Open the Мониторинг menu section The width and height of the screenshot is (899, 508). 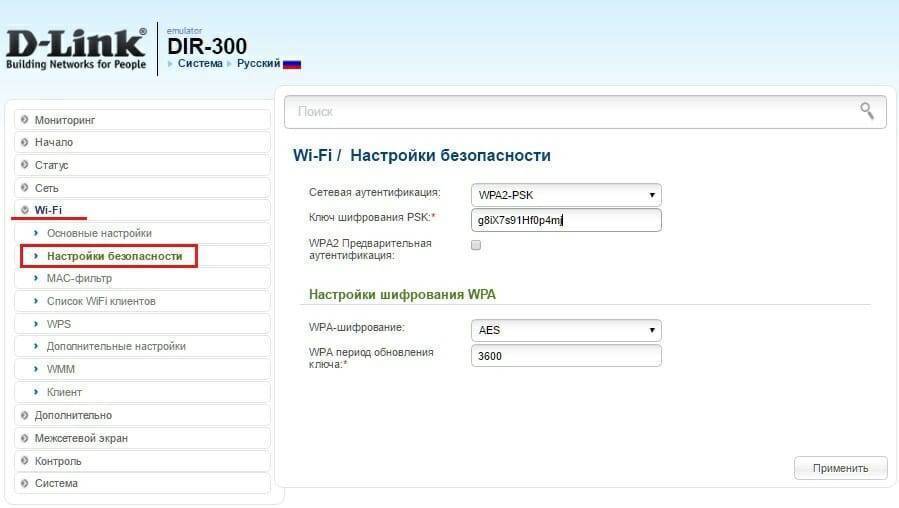click(142, 120)
